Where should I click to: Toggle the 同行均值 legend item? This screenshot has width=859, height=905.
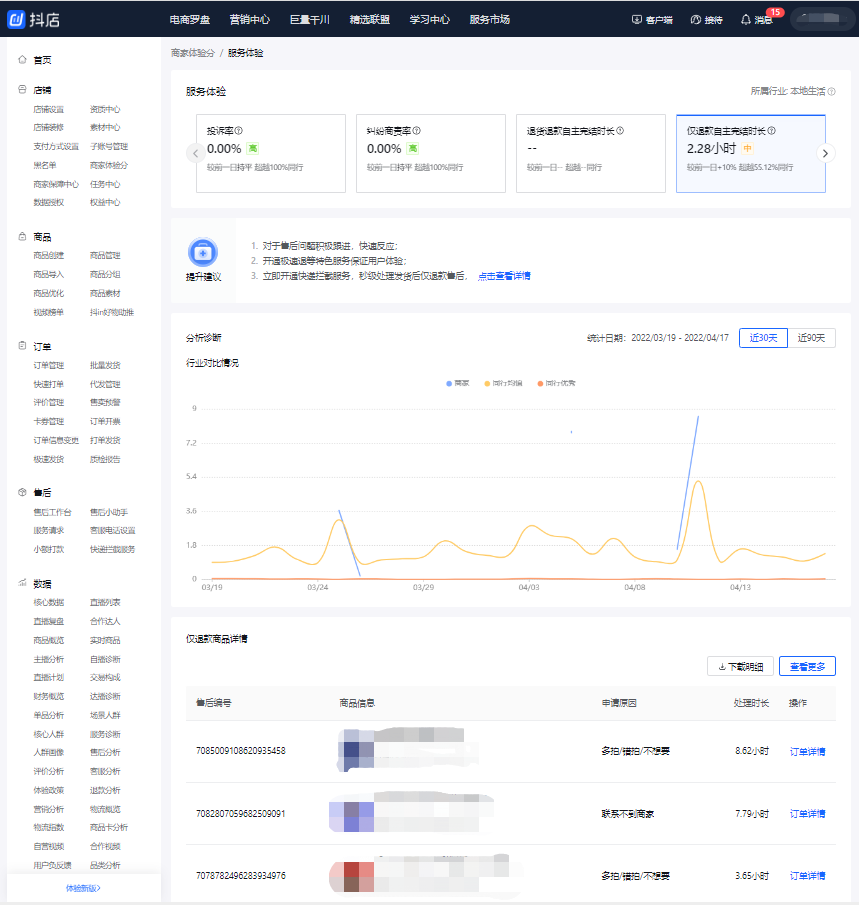pyautogui.click(x=505, y=383)
